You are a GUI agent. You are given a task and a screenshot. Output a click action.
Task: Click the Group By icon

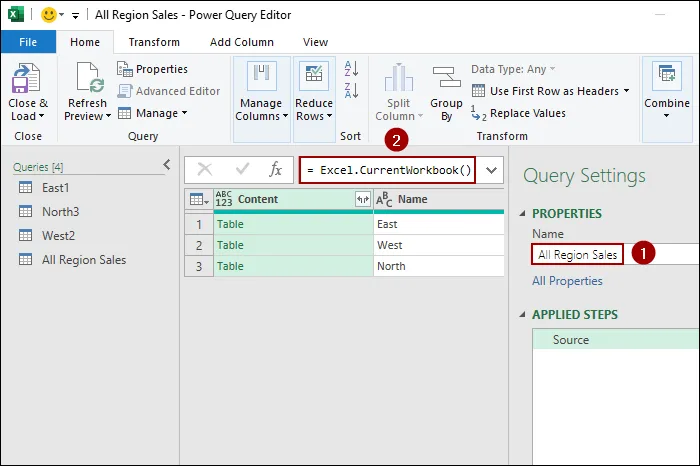446,77
